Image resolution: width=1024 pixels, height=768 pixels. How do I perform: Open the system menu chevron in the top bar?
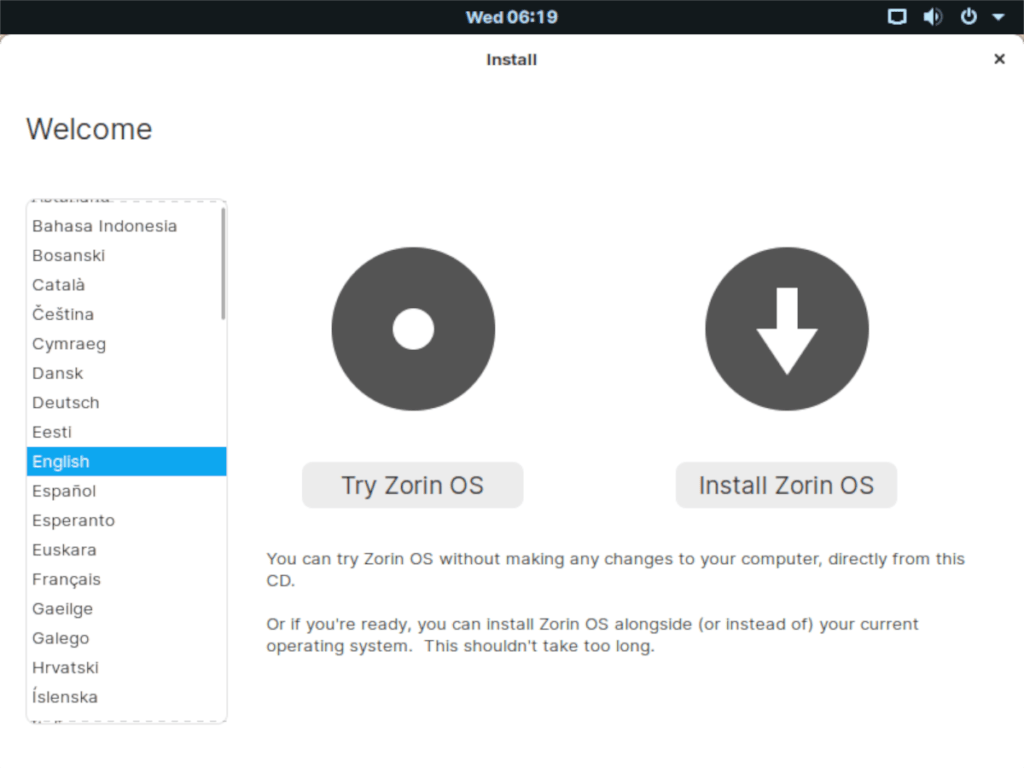997,16
